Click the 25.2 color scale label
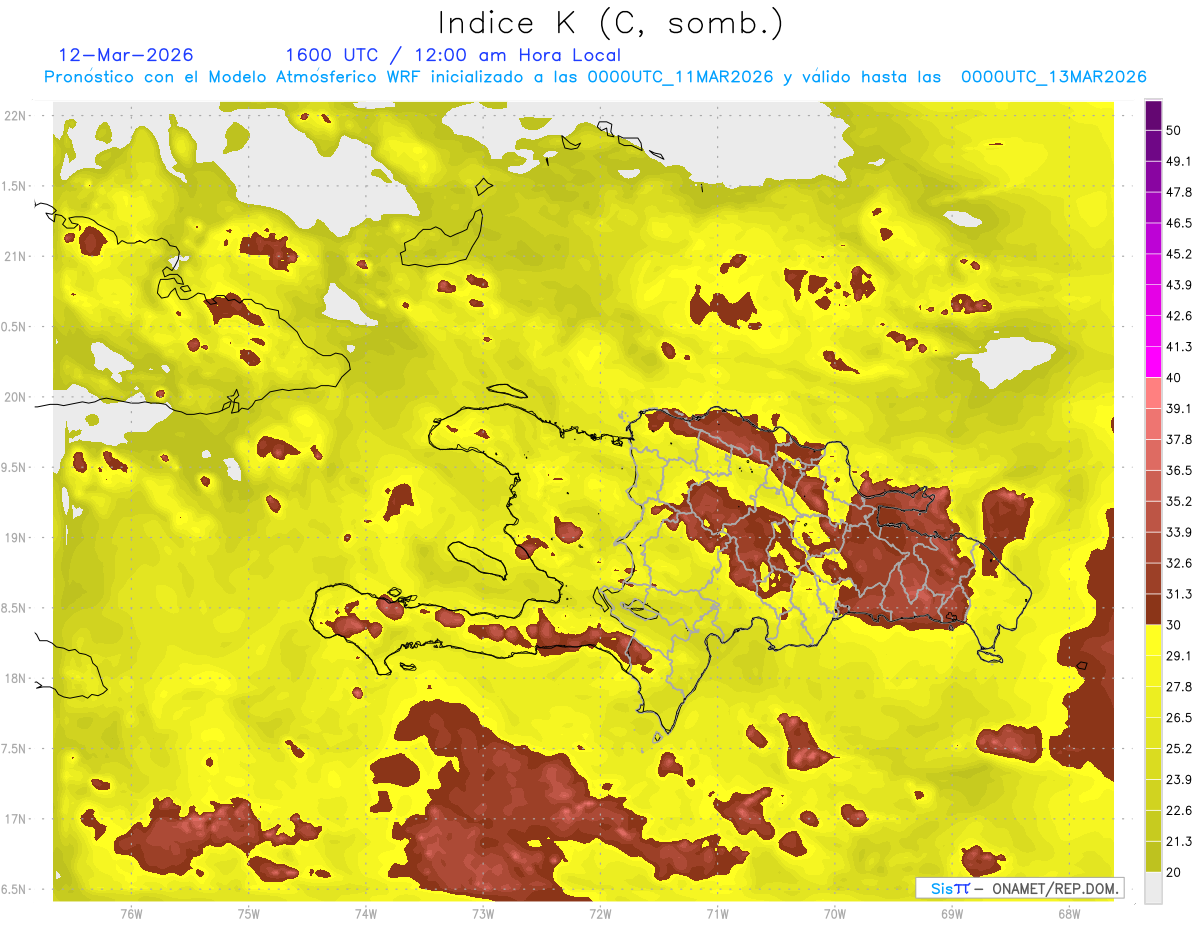 coord(1179,748)
